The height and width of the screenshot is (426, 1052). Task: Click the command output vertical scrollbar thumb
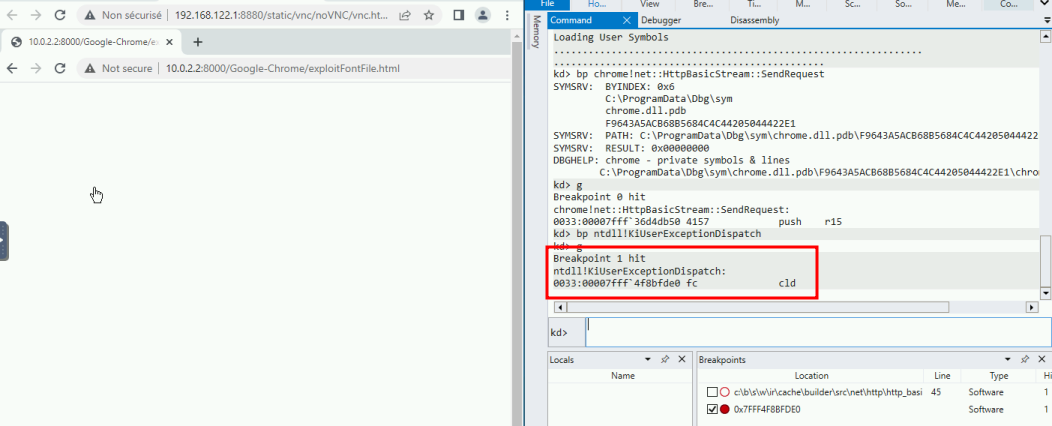click(1045, 262)
